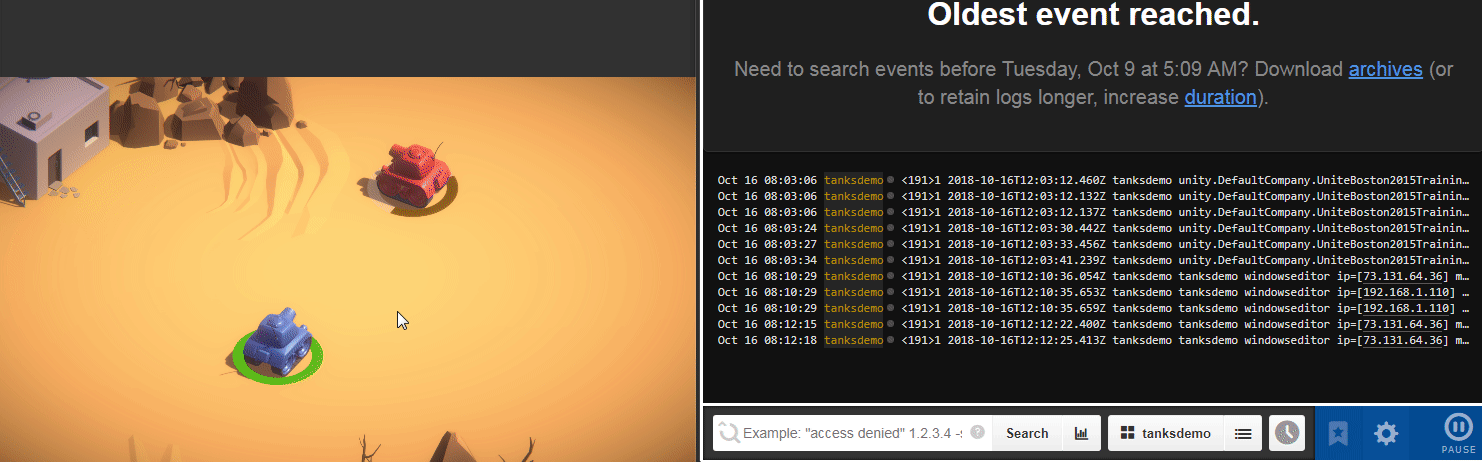Open the settings gear in the blue bar
Viewport: 1482px width, 462px height.
tap(1386, 433)
